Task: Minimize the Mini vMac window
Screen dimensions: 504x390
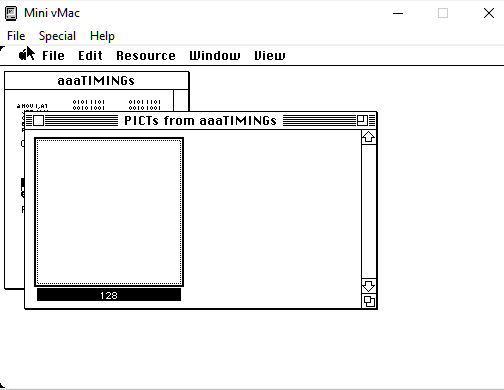Action: coord(398,13)
